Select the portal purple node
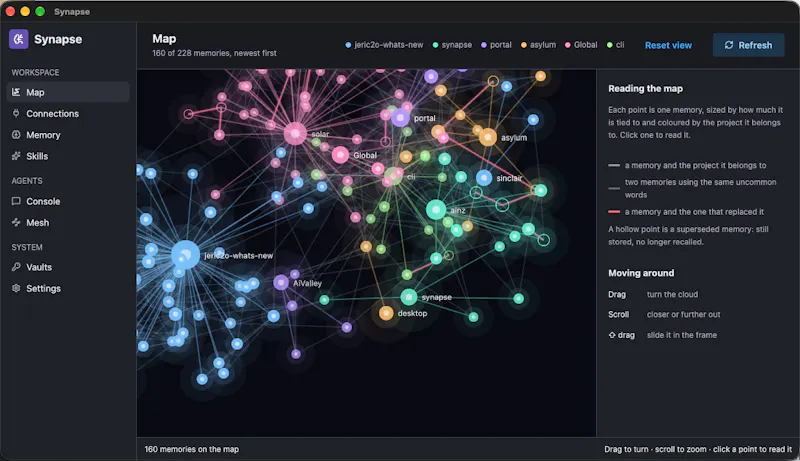The width and height of the screenshot is (800, 461). click(400, 118)
